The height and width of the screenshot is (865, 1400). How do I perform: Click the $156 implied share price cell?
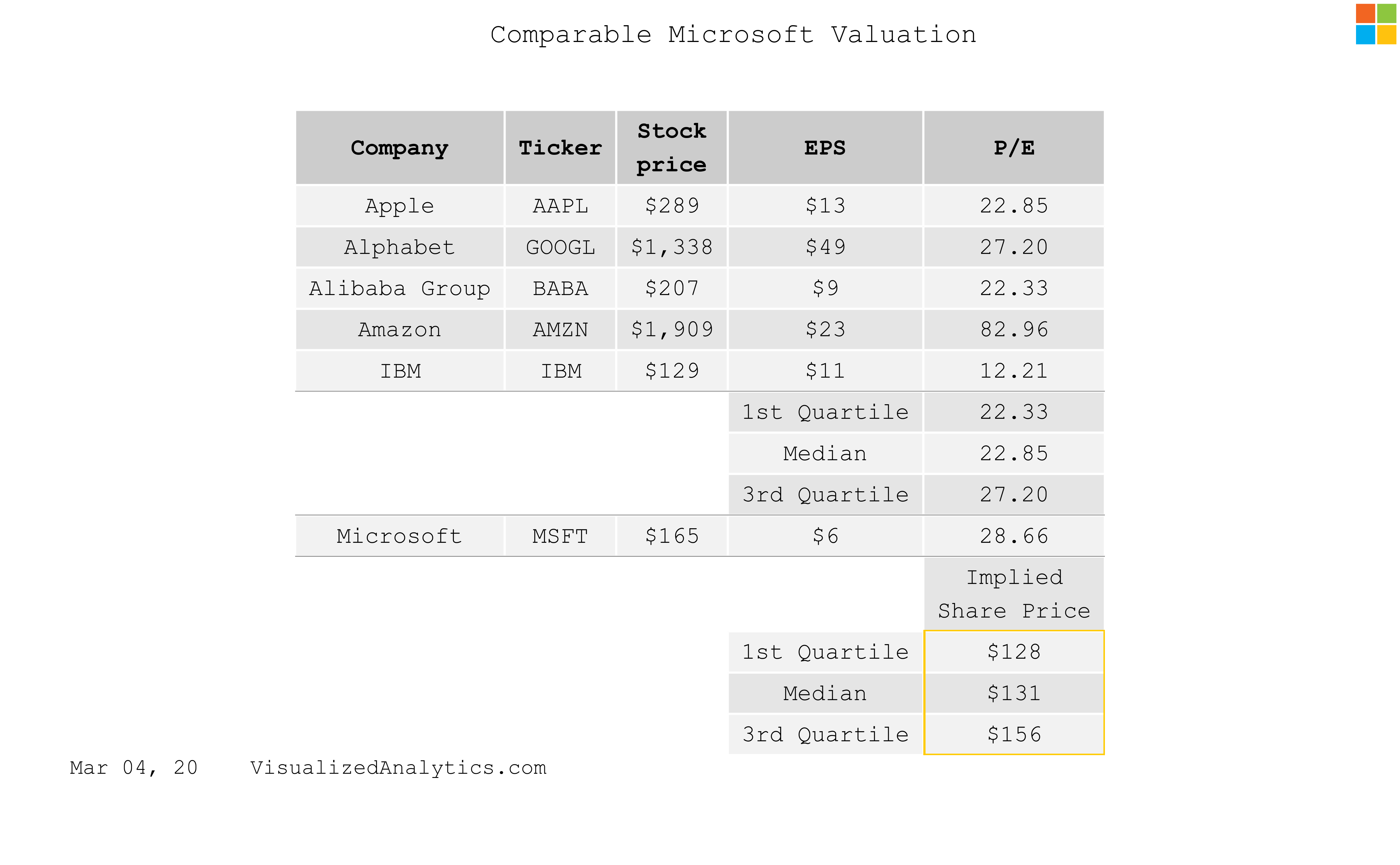click(1014, 735)
